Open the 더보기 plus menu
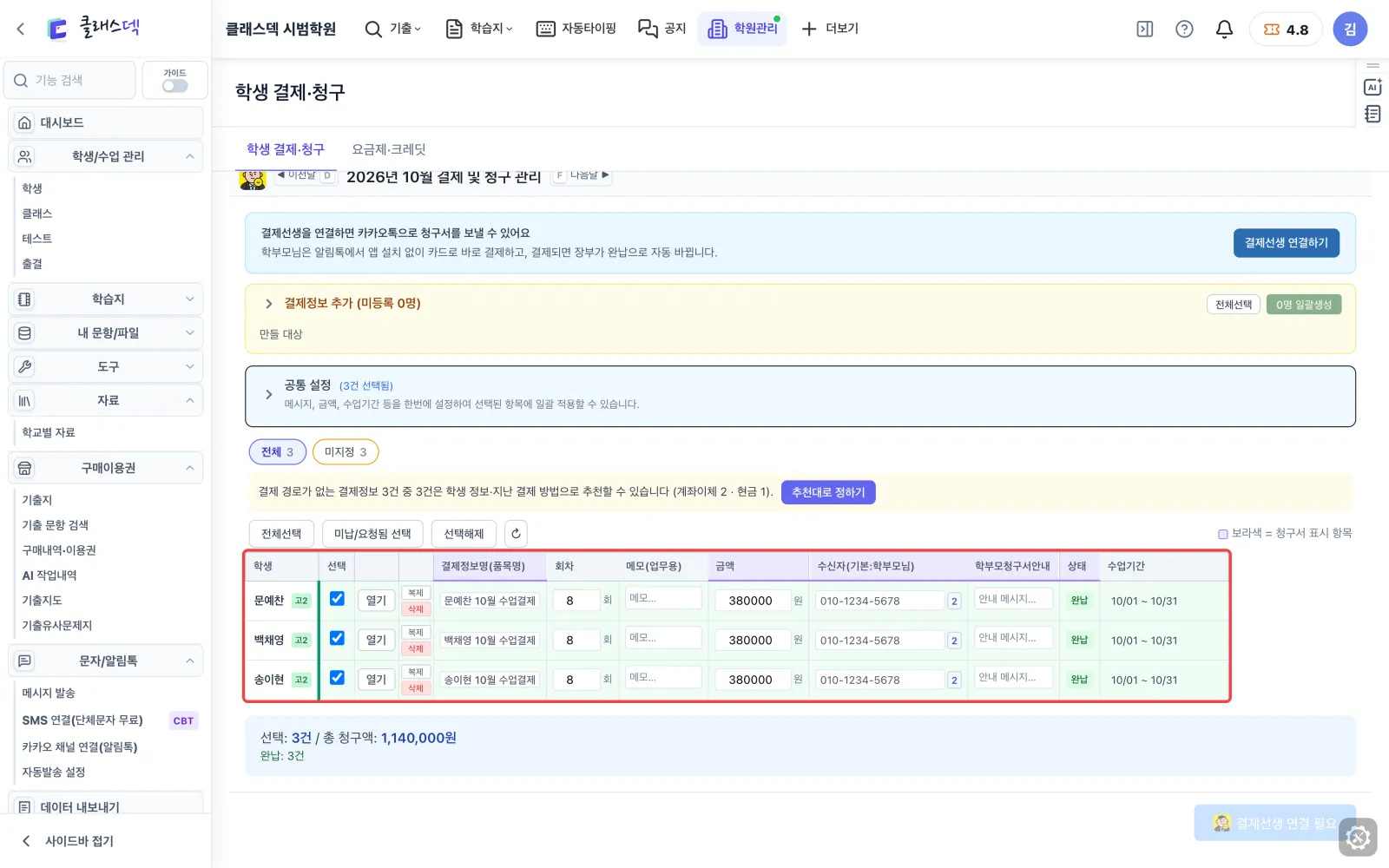 830,29
